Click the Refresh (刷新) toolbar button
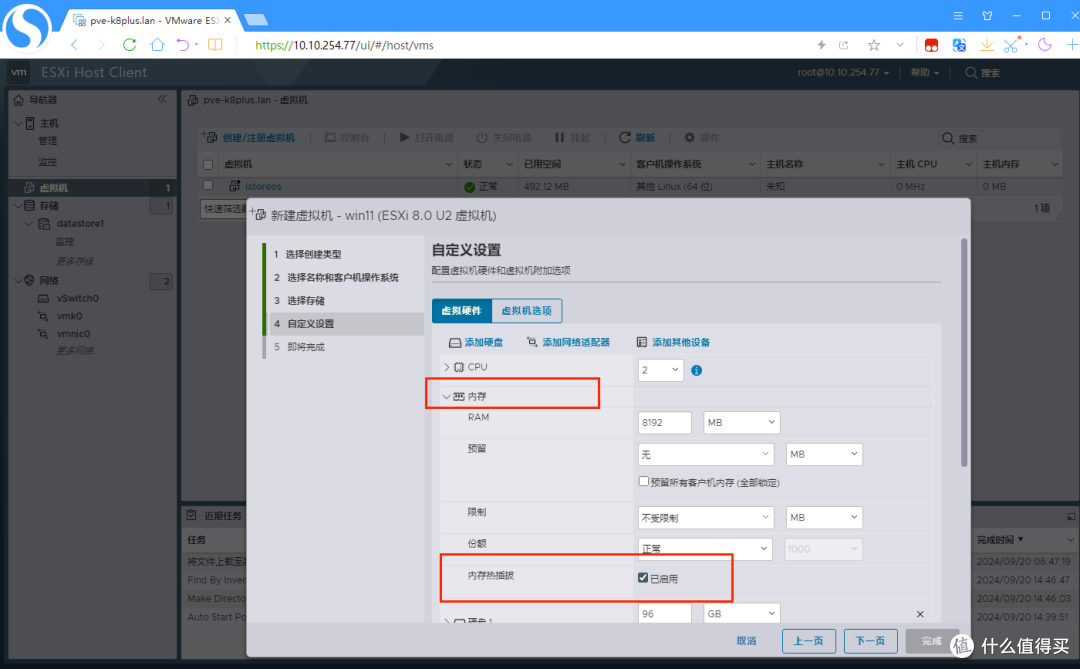1080x669 pixels. (637, 138)
